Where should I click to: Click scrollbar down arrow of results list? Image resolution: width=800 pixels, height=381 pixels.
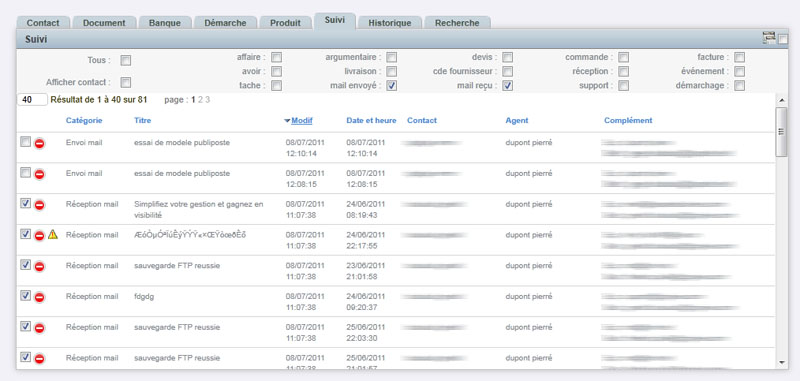[782, 363]
